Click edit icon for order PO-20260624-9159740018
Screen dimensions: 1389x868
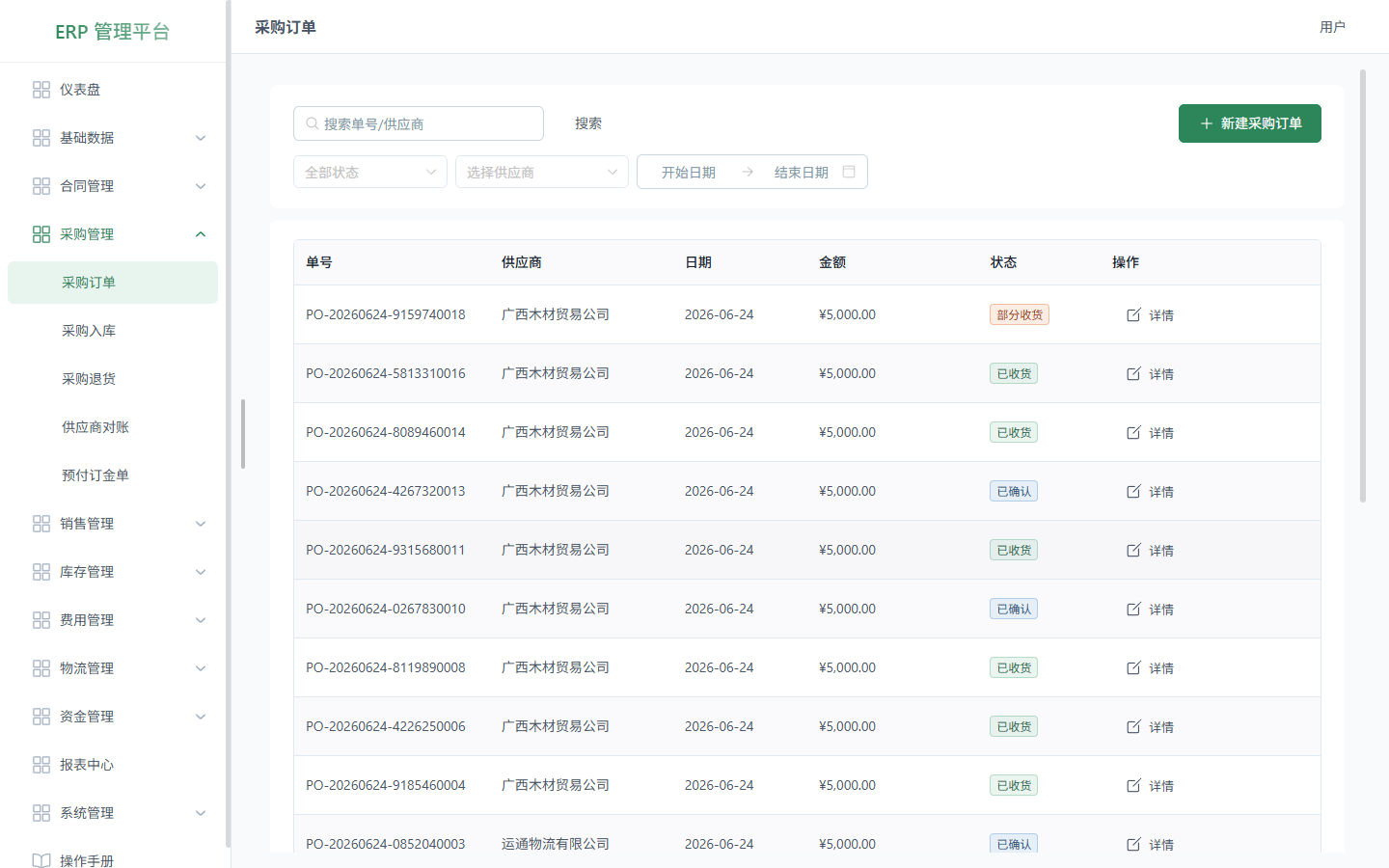click(x=1134, y=314)
